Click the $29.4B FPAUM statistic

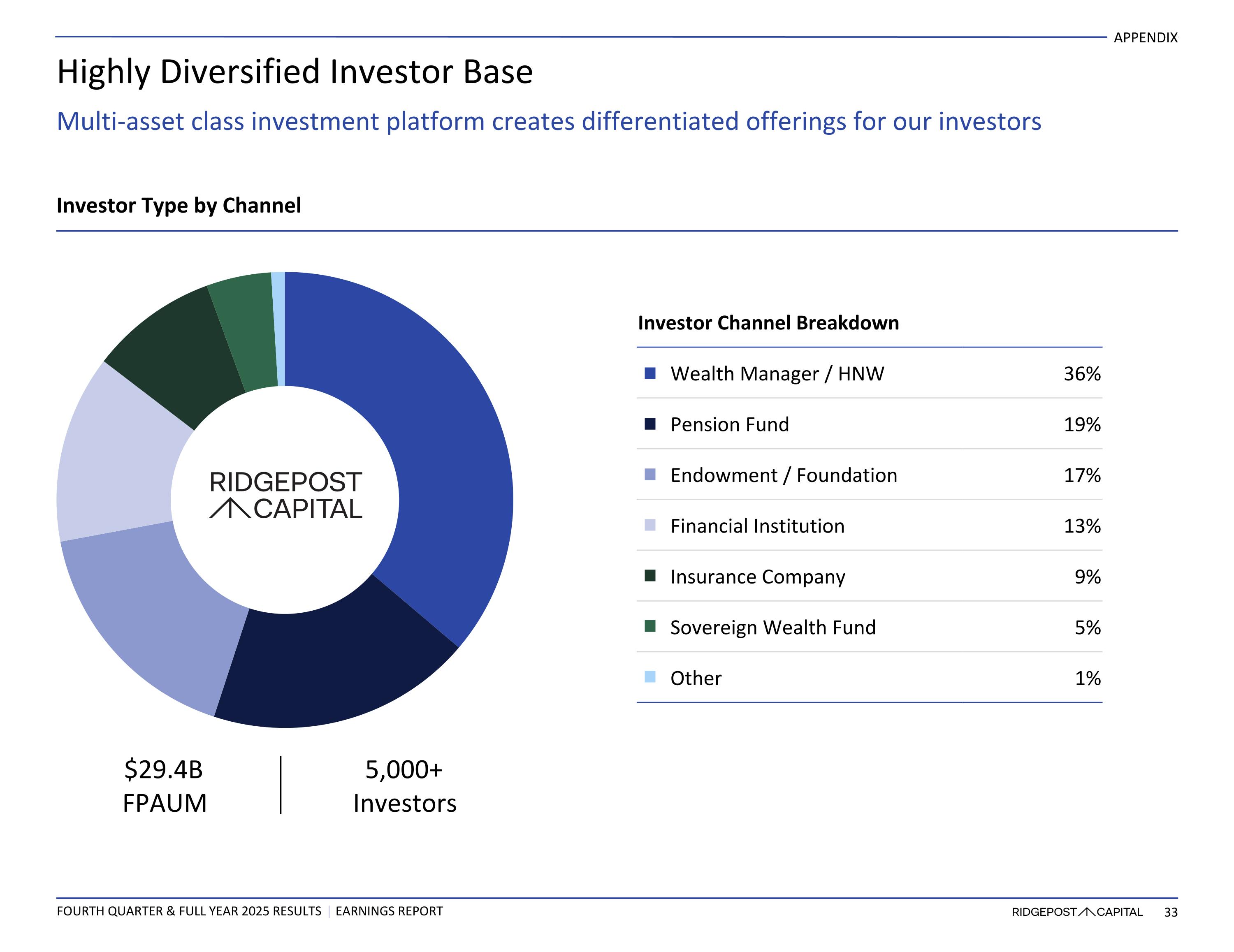coord(165,786)
